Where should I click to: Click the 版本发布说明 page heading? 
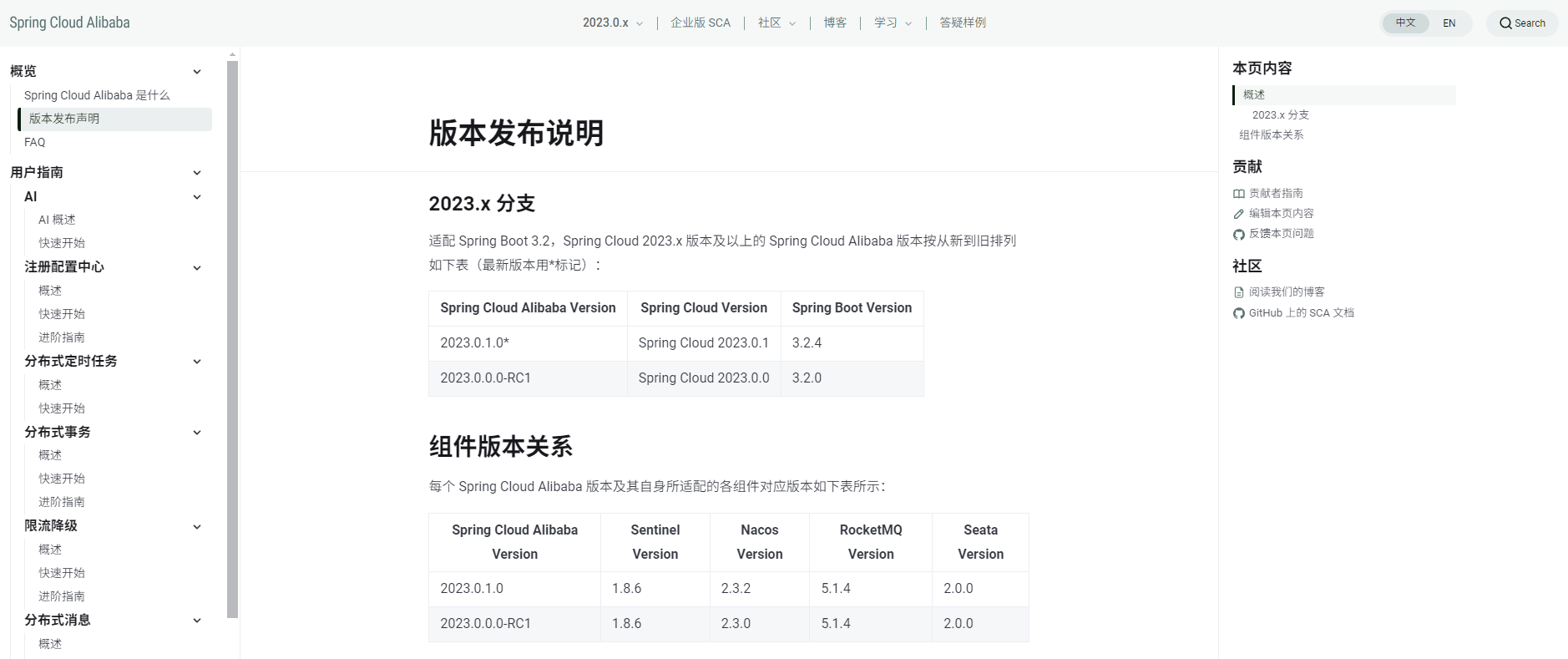516,134
